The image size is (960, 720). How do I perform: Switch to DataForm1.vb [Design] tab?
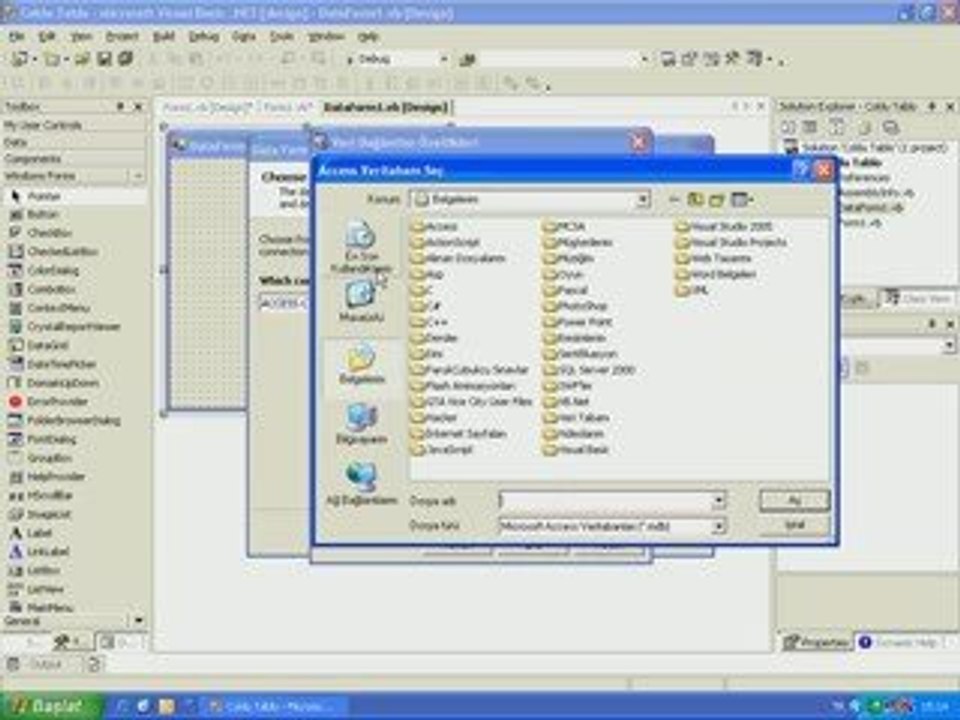point(386,107)
